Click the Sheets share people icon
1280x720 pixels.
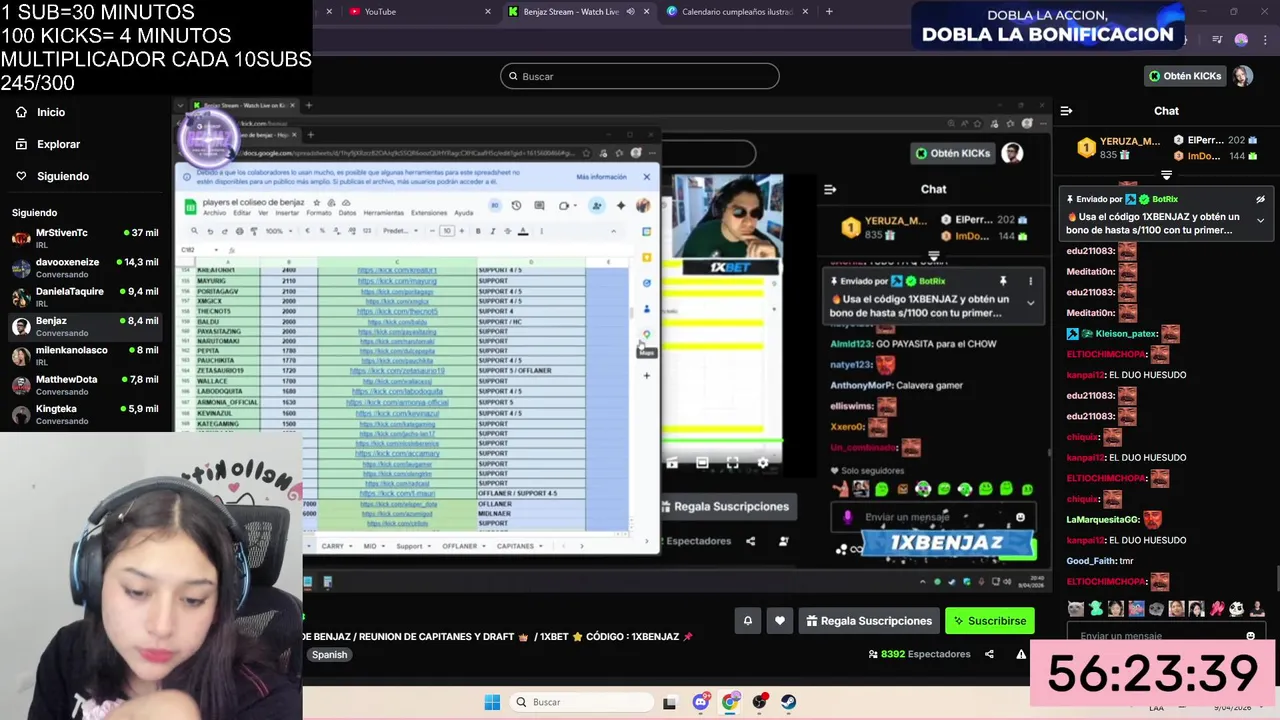[x=596, y=206]
